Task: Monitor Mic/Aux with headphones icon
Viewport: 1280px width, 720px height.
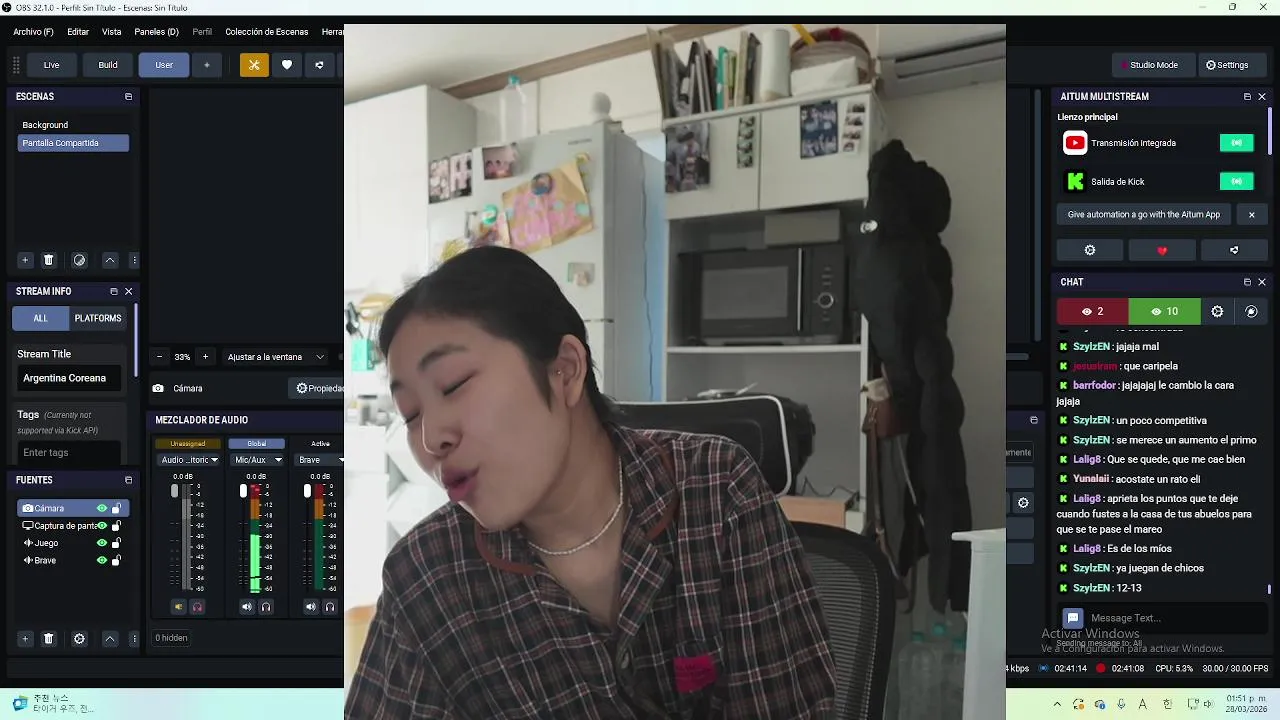Action: (266, 607)
